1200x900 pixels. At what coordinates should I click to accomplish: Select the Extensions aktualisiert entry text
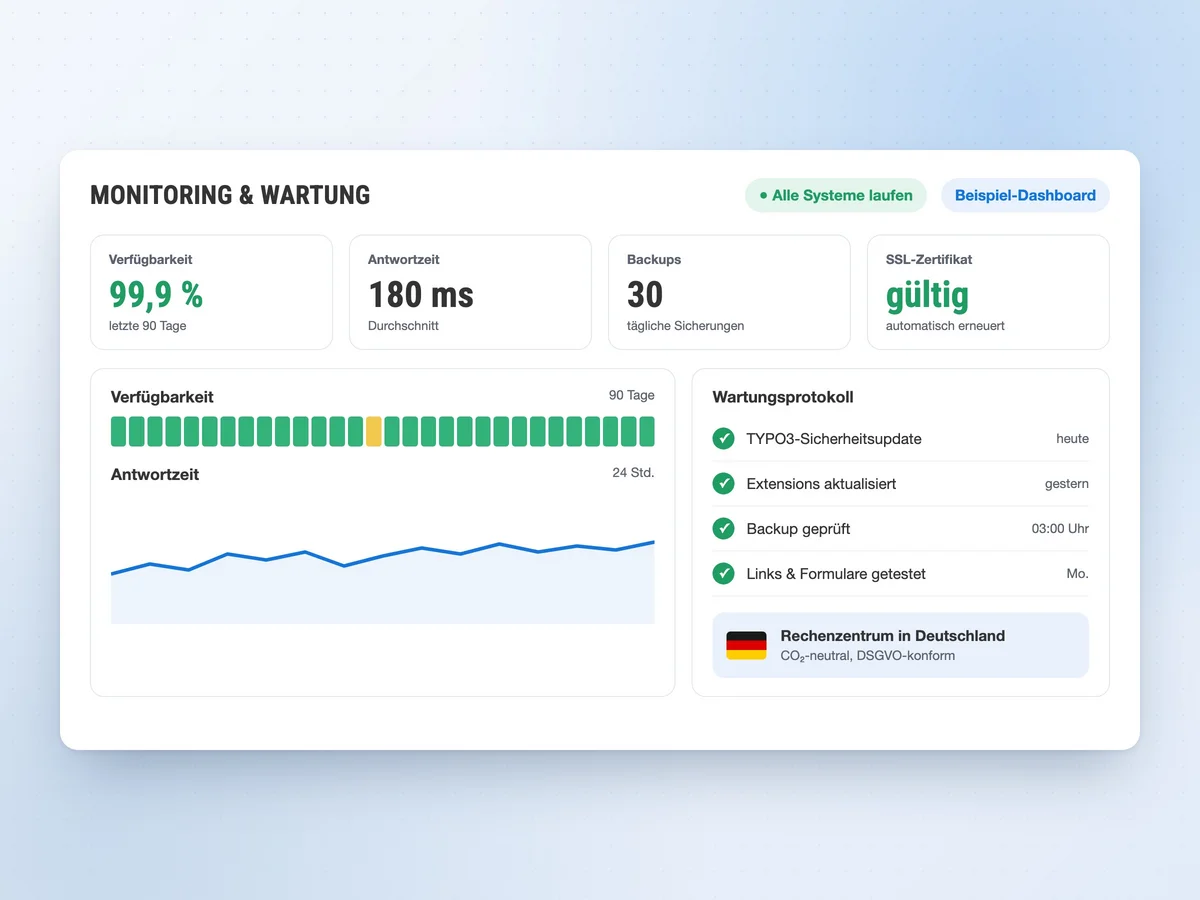pyautogui.click(x=821, y=484)
